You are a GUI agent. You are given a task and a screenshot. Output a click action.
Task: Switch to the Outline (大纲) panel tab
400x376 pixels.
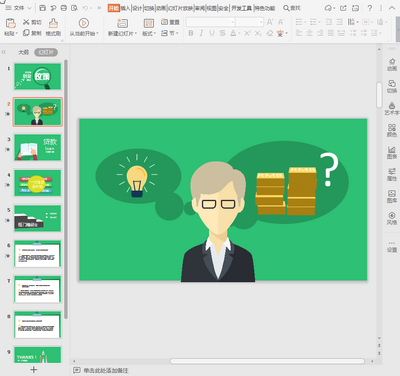pos(23,52)
